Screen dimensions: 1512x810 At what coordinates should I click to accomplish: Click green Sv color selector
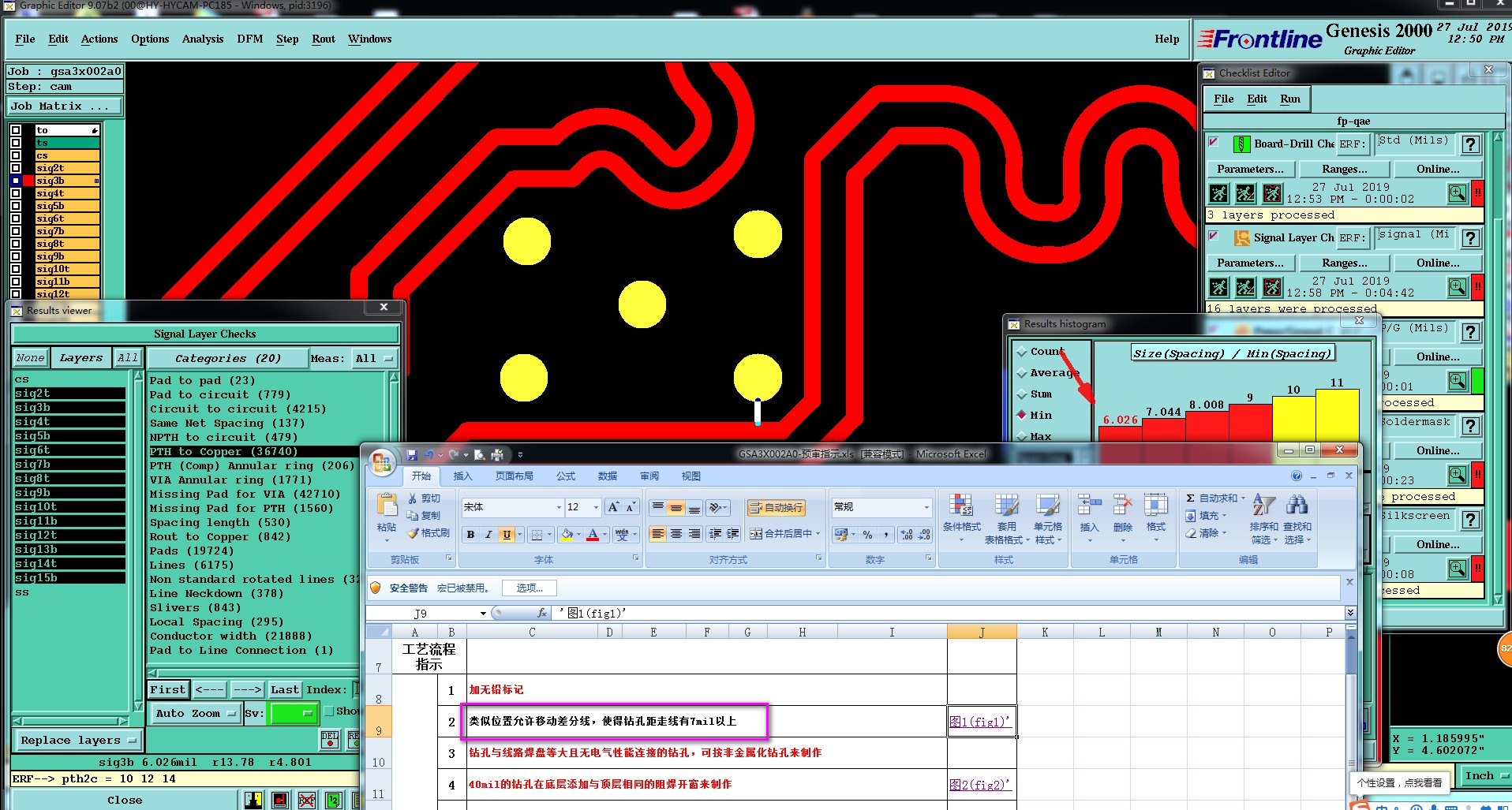click(x=293, y=713)
